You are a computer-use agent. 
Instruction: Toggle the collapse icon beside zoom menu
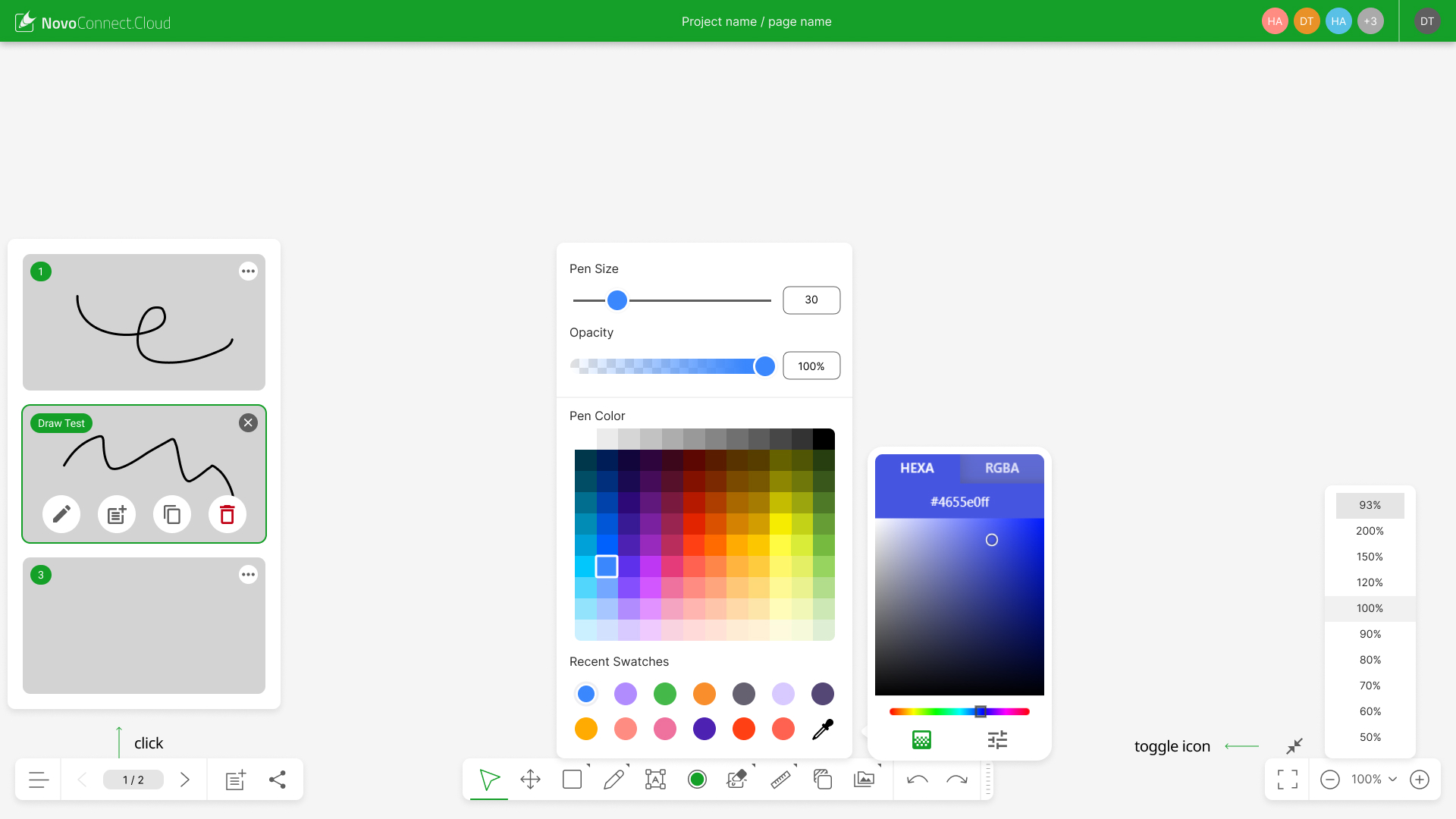(x=1294, y=746)
